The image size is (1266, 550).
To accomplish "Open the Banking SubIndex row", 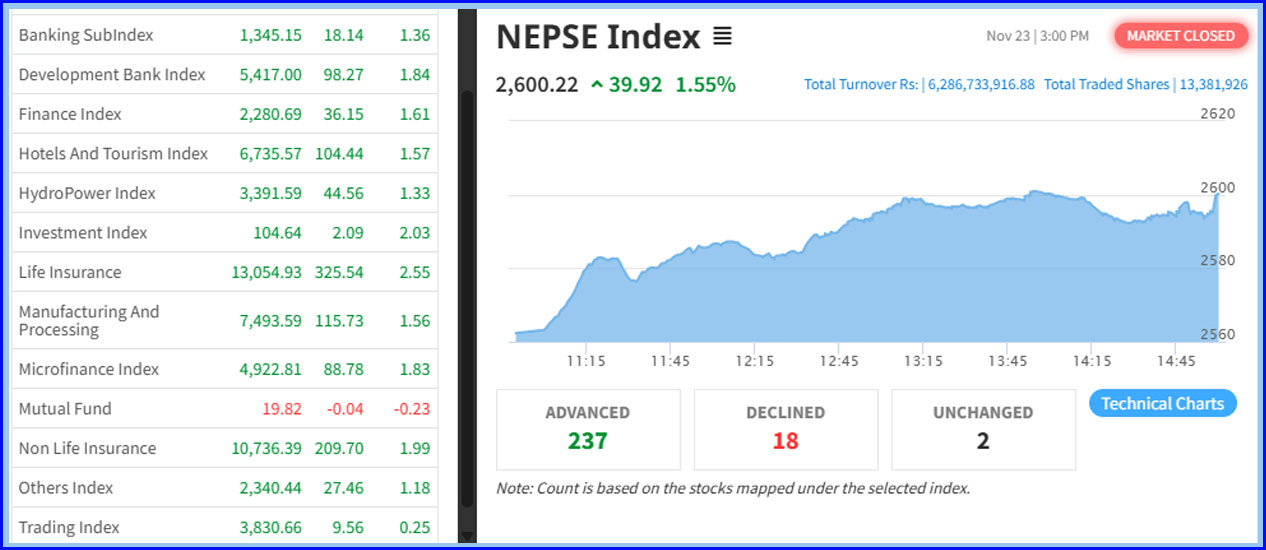I will pyautogui.click(x=86, y=35).
